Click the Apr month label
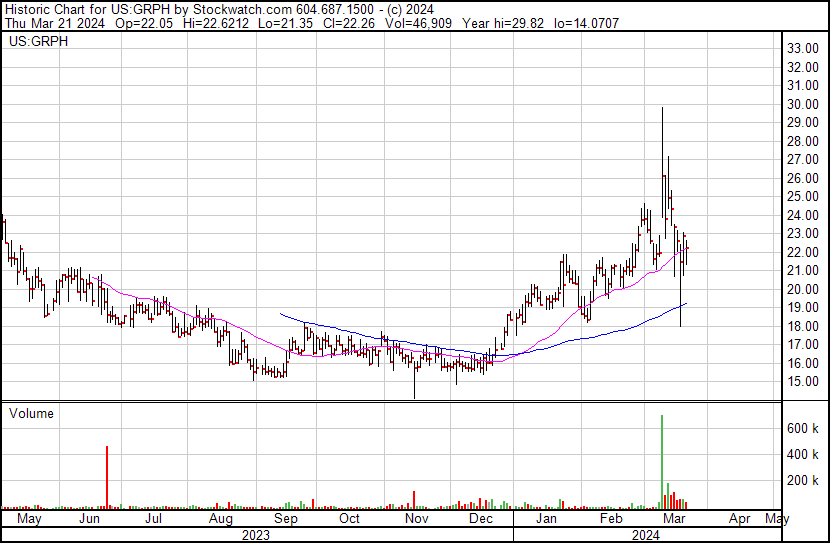Screen dimensions: 830x543 [x=740, y=519]
